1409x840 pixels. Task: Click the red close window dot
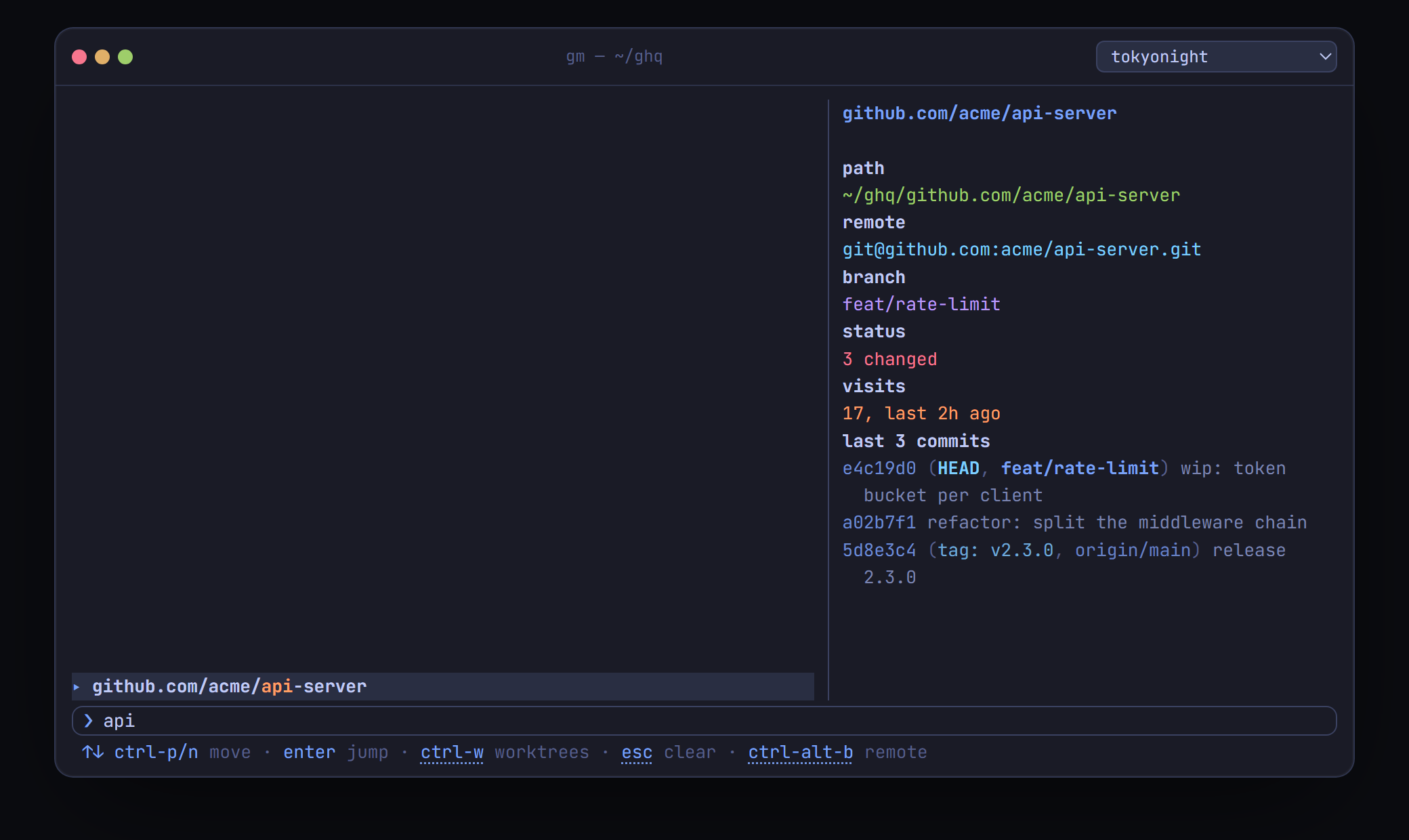(79, 57)
